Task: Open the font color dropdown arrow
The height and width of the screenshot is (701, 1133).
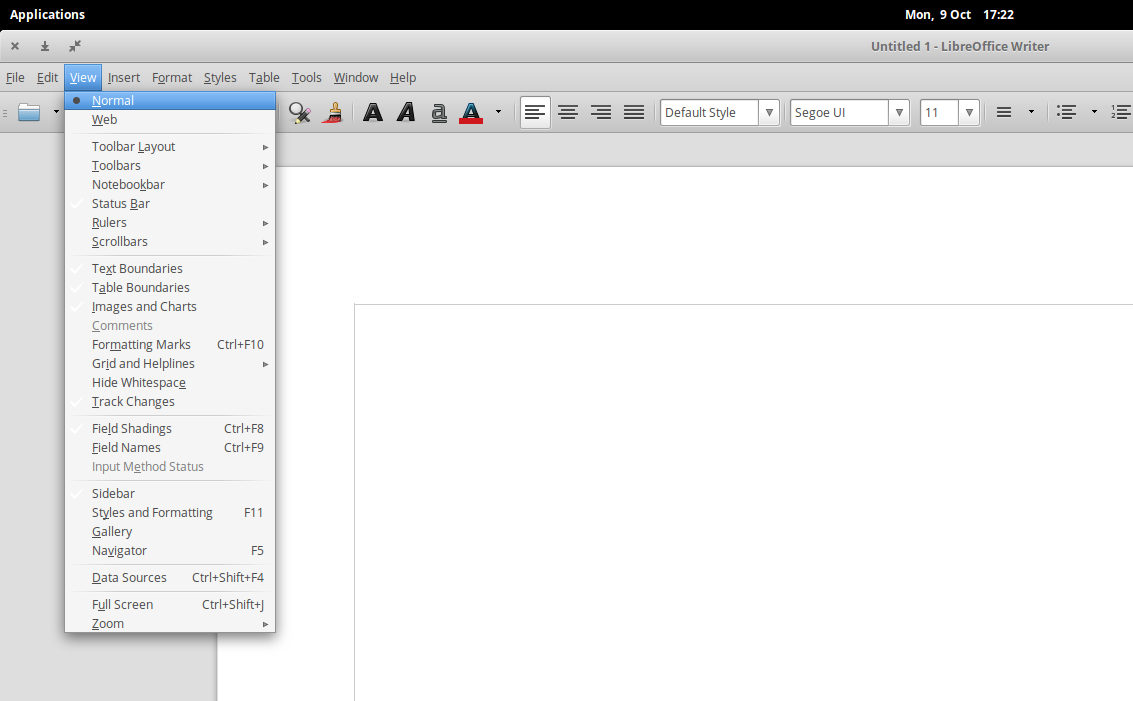Action: 497,112
